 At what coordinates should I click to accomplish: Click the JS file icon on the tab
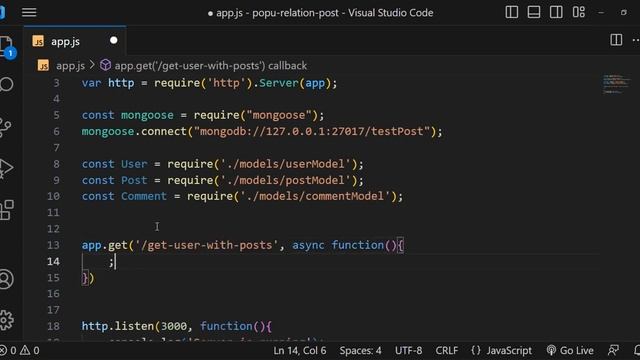(x=38, y=41)
